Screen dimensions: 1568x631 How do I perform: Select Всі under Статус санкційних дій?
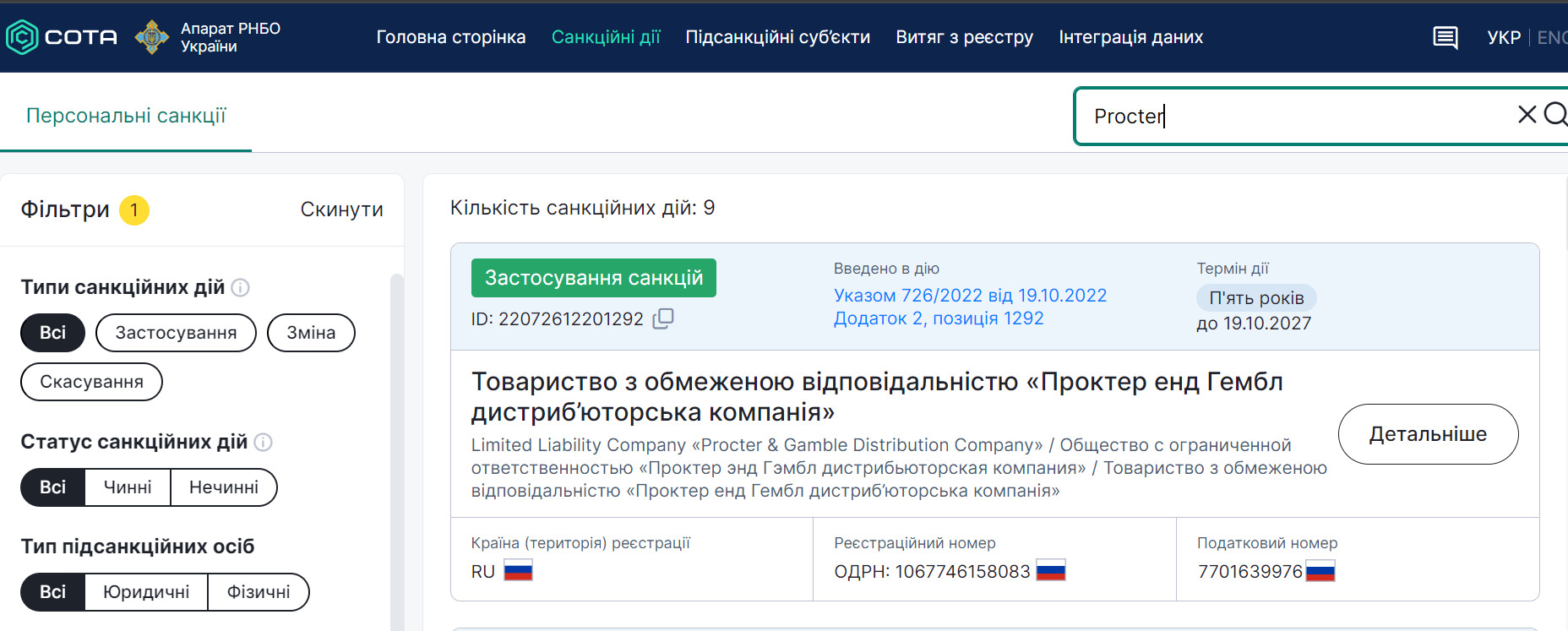(52, 487)
